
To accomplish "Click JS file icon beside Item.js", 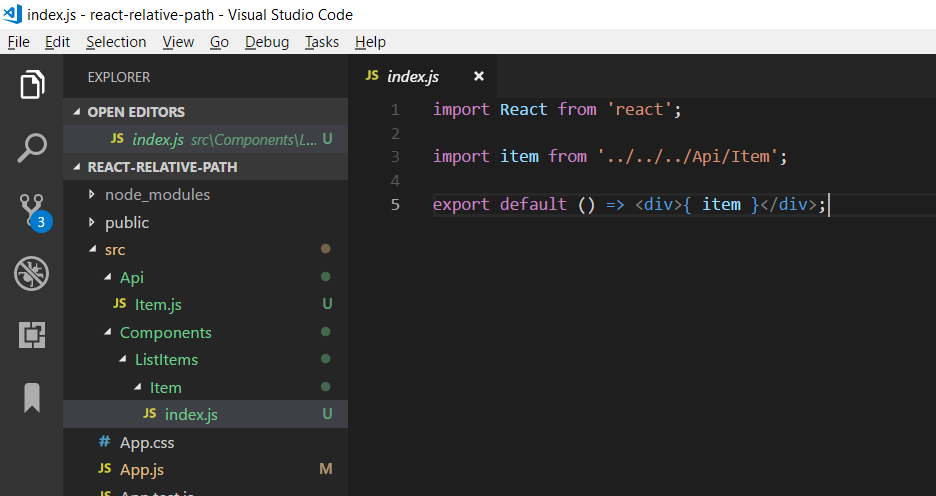I will coord(119,304).
